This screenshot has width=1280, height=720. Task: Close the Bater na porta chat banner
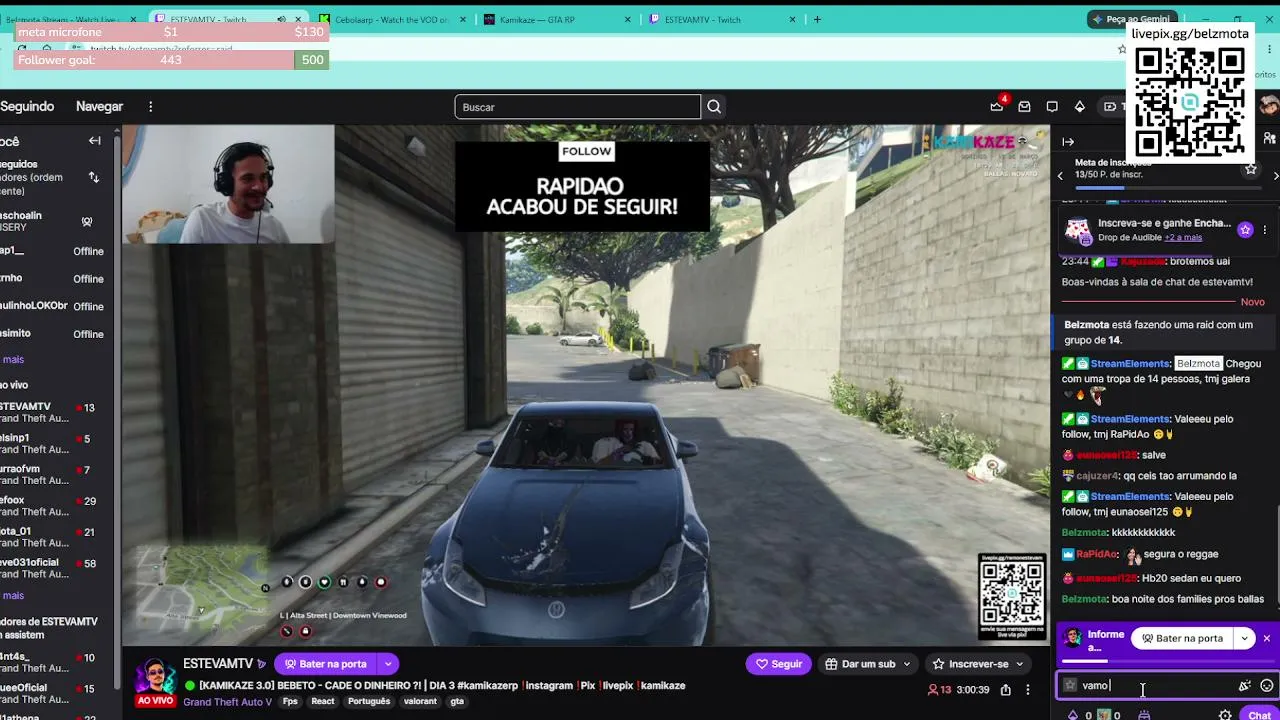coord(1266,638)
